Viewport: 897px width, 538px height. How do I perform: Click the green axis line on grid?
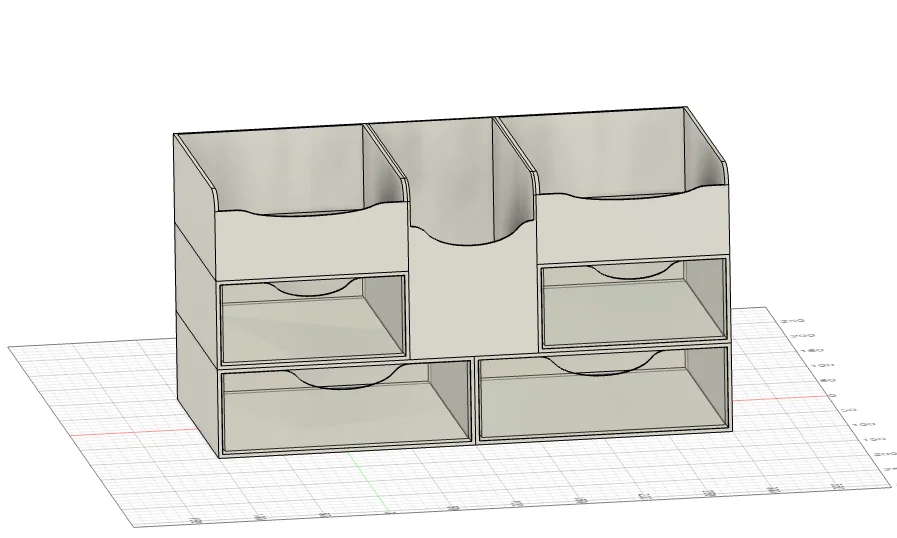pos(370,483)
